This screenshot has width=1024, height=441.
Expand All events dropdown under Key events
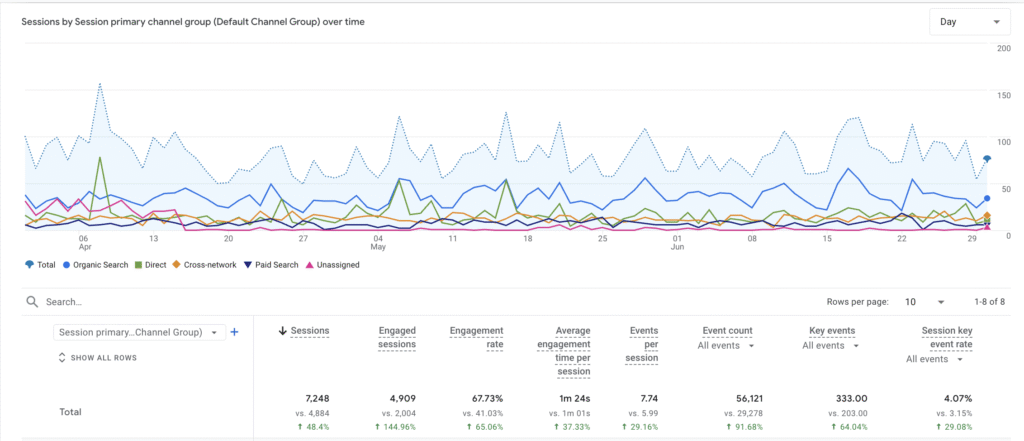point(831,346)
